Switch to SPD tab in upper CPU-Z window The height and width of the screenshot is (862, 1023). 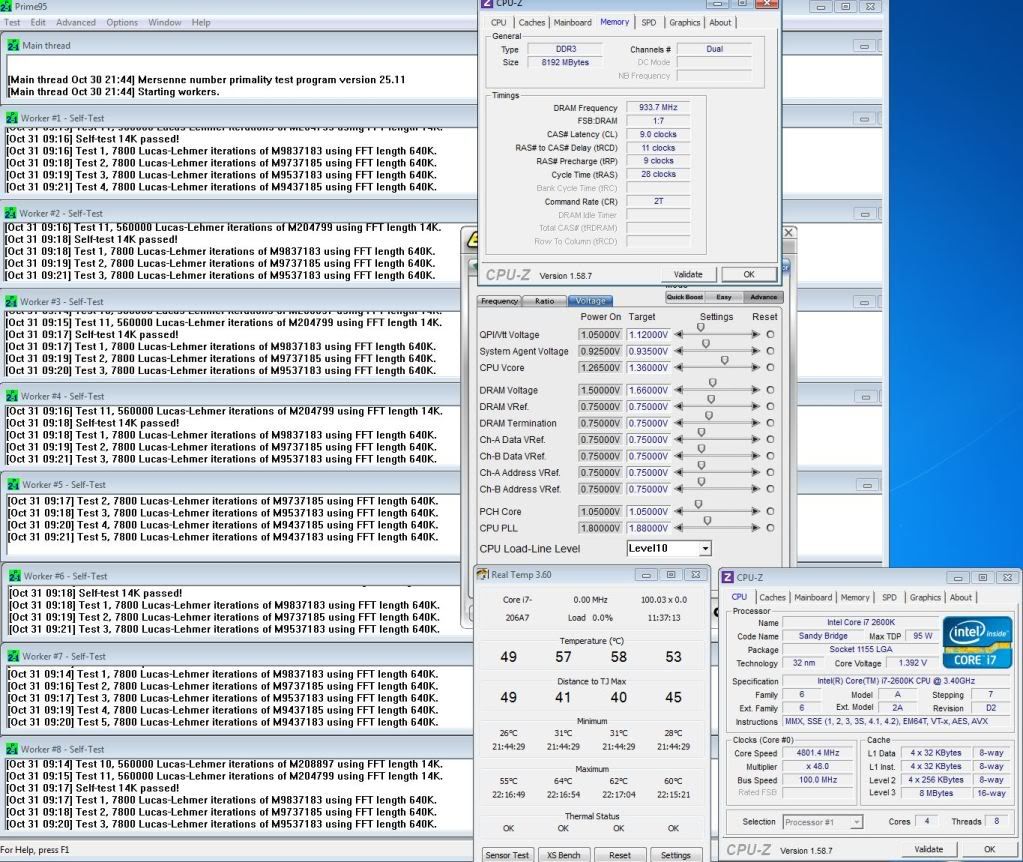coord(649,22)
